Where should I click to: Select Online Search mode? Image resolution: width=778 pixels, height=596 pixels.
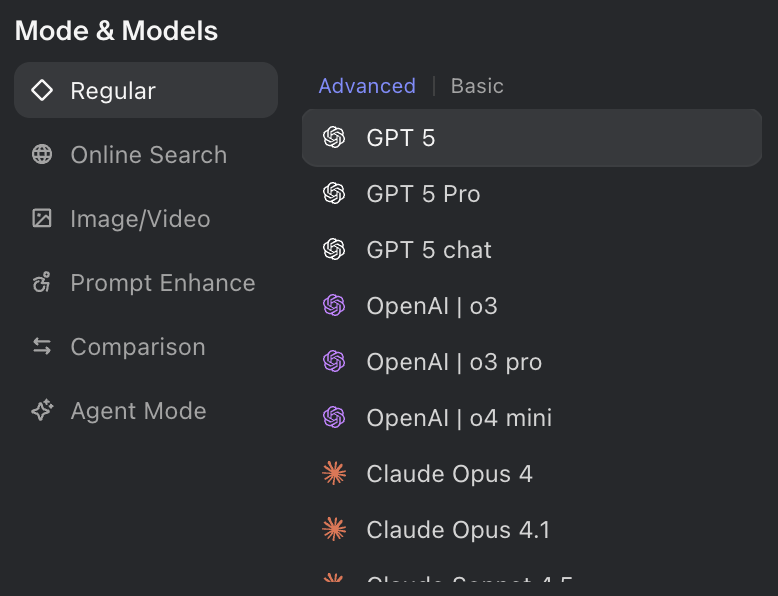point(148,155)
